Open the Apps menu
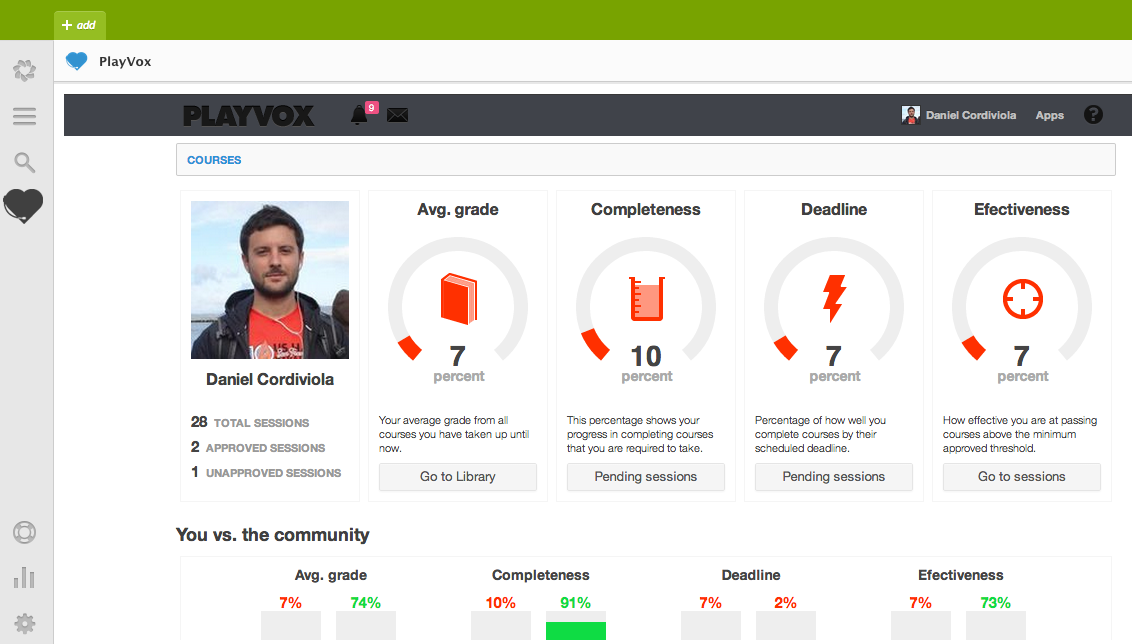Viewport: 1132px width, 644px height. tap(1050, 116)
